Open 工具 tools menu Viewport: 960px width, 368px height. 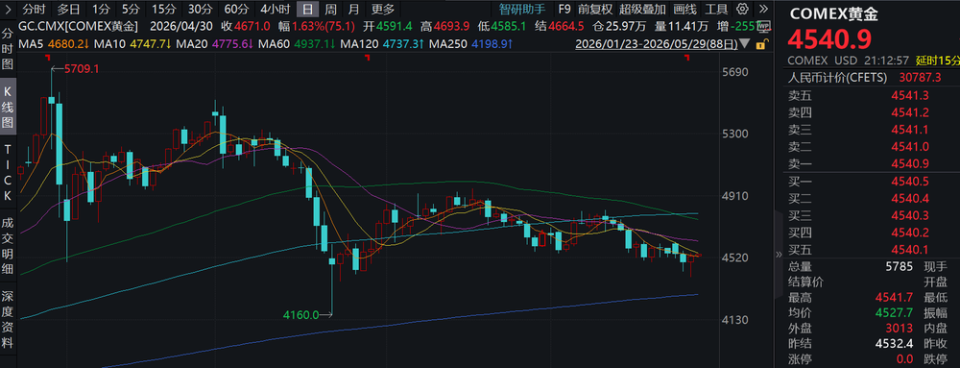point(716,9)
